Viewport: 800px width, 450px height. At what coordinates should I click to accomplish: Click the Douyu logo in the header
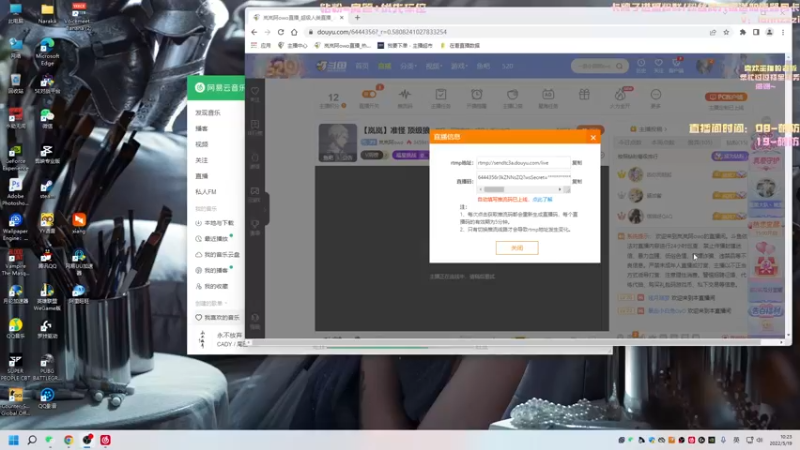[332, 66]
